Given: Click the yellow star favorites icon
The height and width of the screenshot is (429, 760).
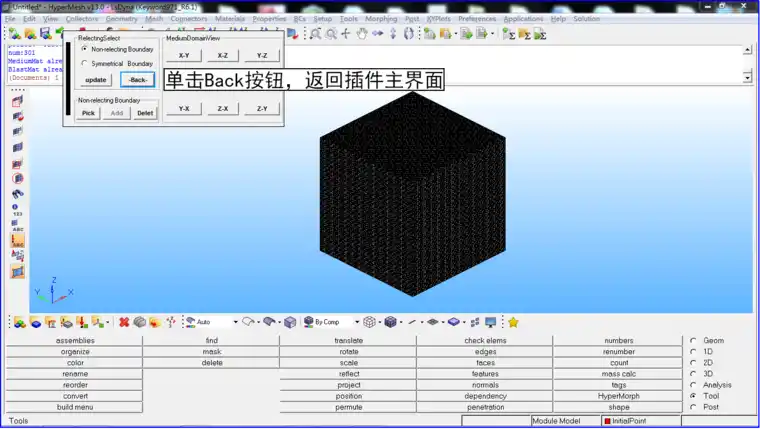Looking at the screenshot, I should (x=513, y=322).
